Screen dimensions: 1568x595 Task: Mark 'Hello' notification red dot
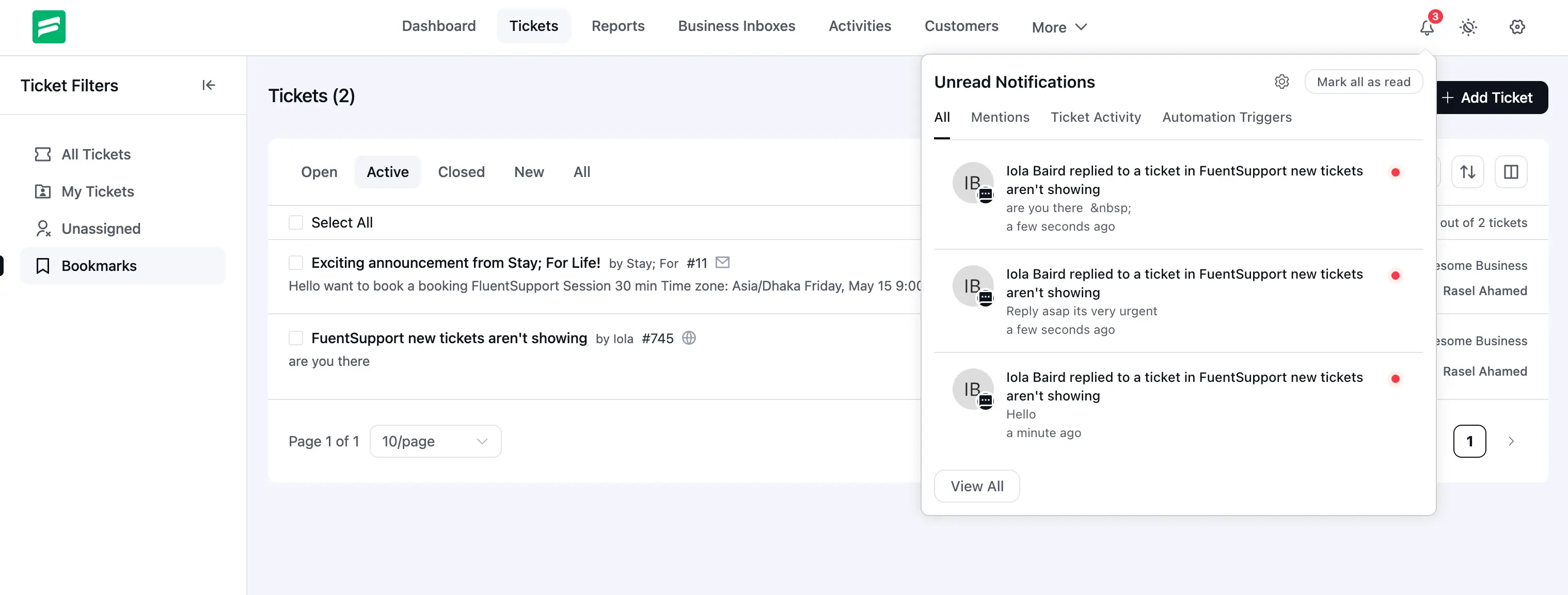(1395, 378)
